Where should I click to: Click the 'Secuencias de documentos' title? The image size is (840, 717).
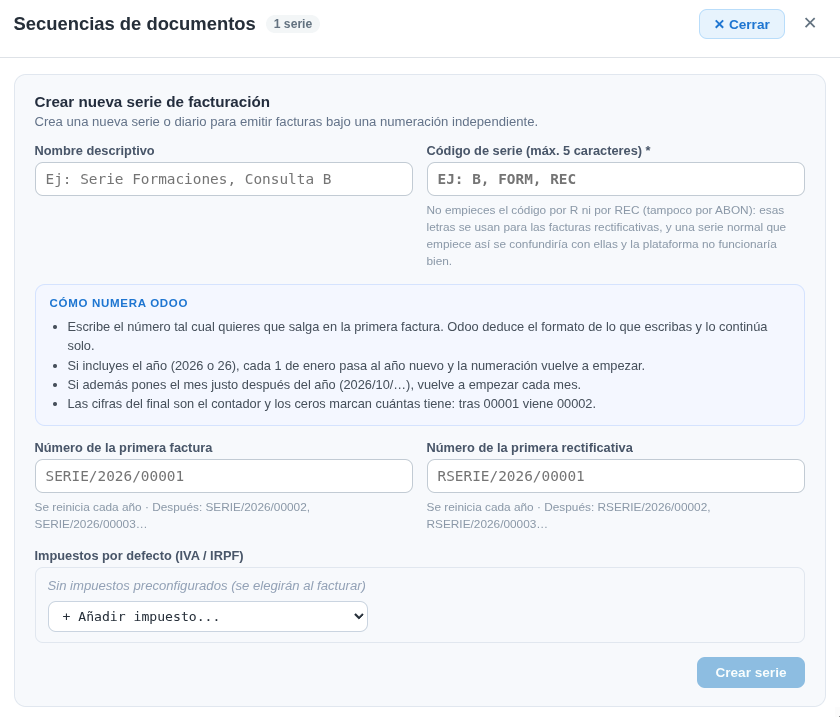click(x=134, y=24)
